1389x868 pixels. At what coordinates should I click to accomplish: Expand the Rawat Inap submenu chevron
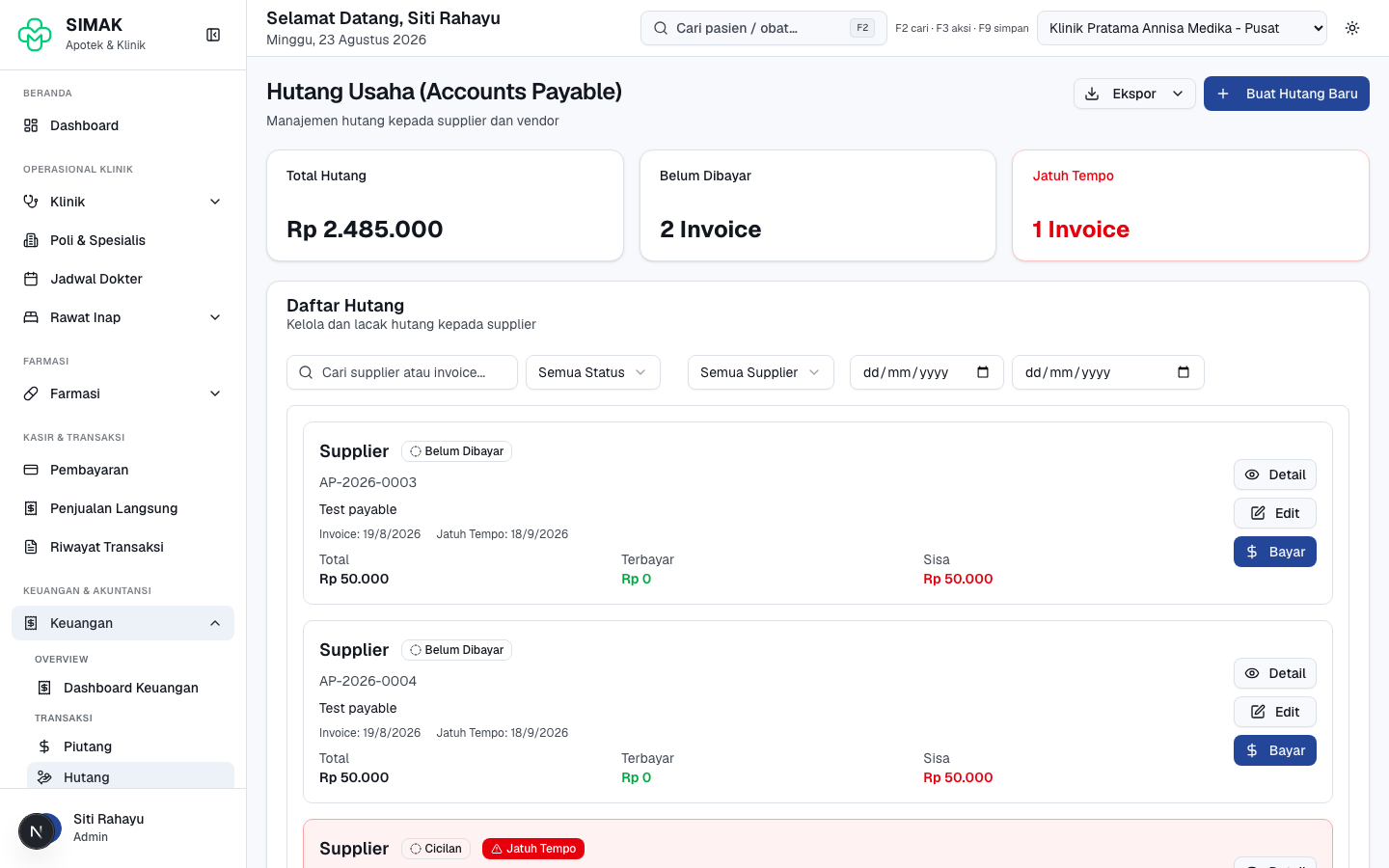point(215,317)
